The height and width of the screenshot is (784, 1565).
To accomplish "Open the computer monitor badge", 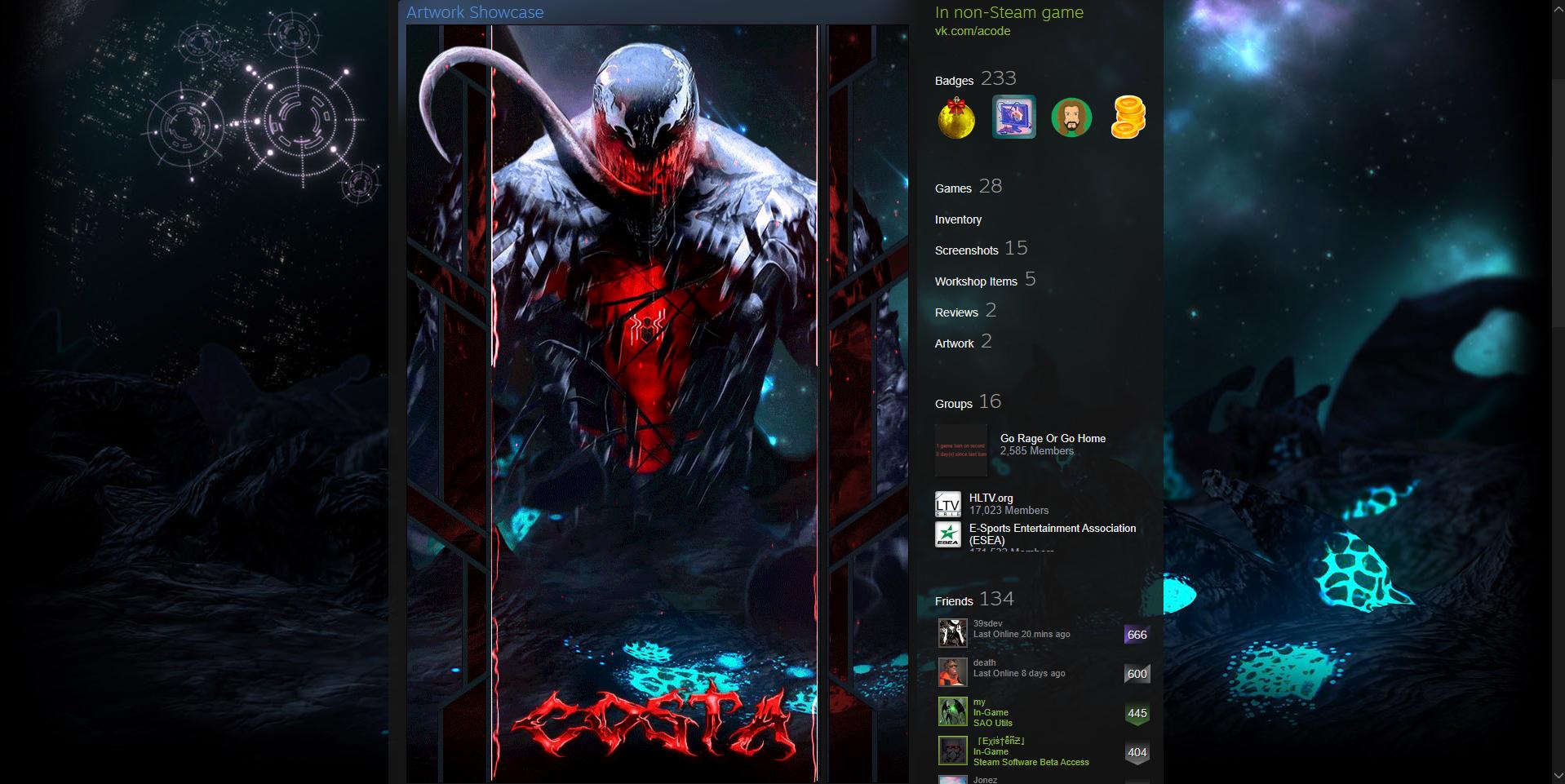I will point(1014,117).
